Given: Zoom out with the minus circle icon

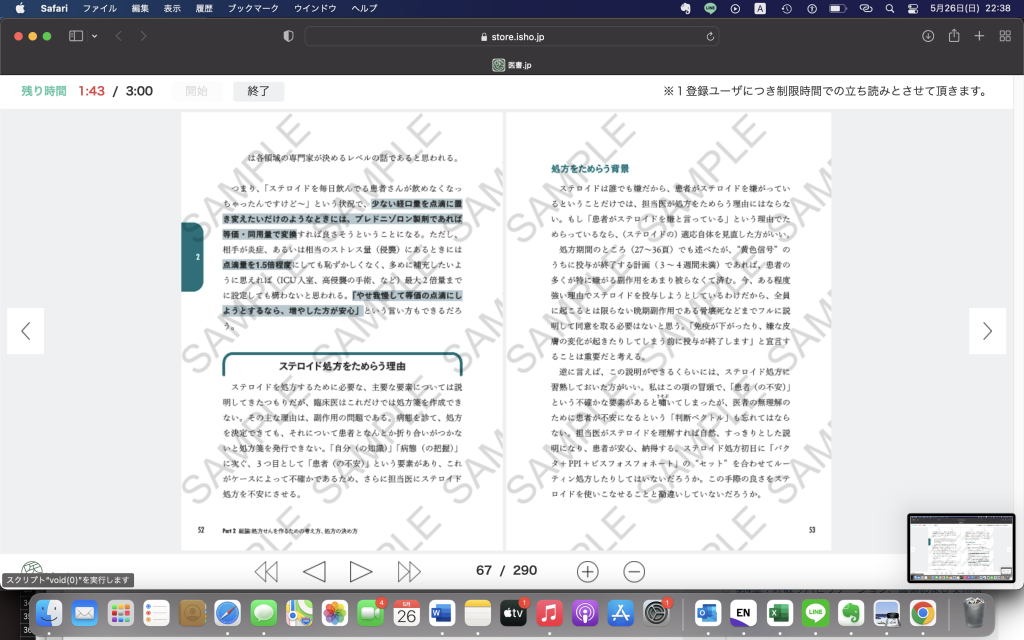Looking at the screenshot, I should [634, 571].
